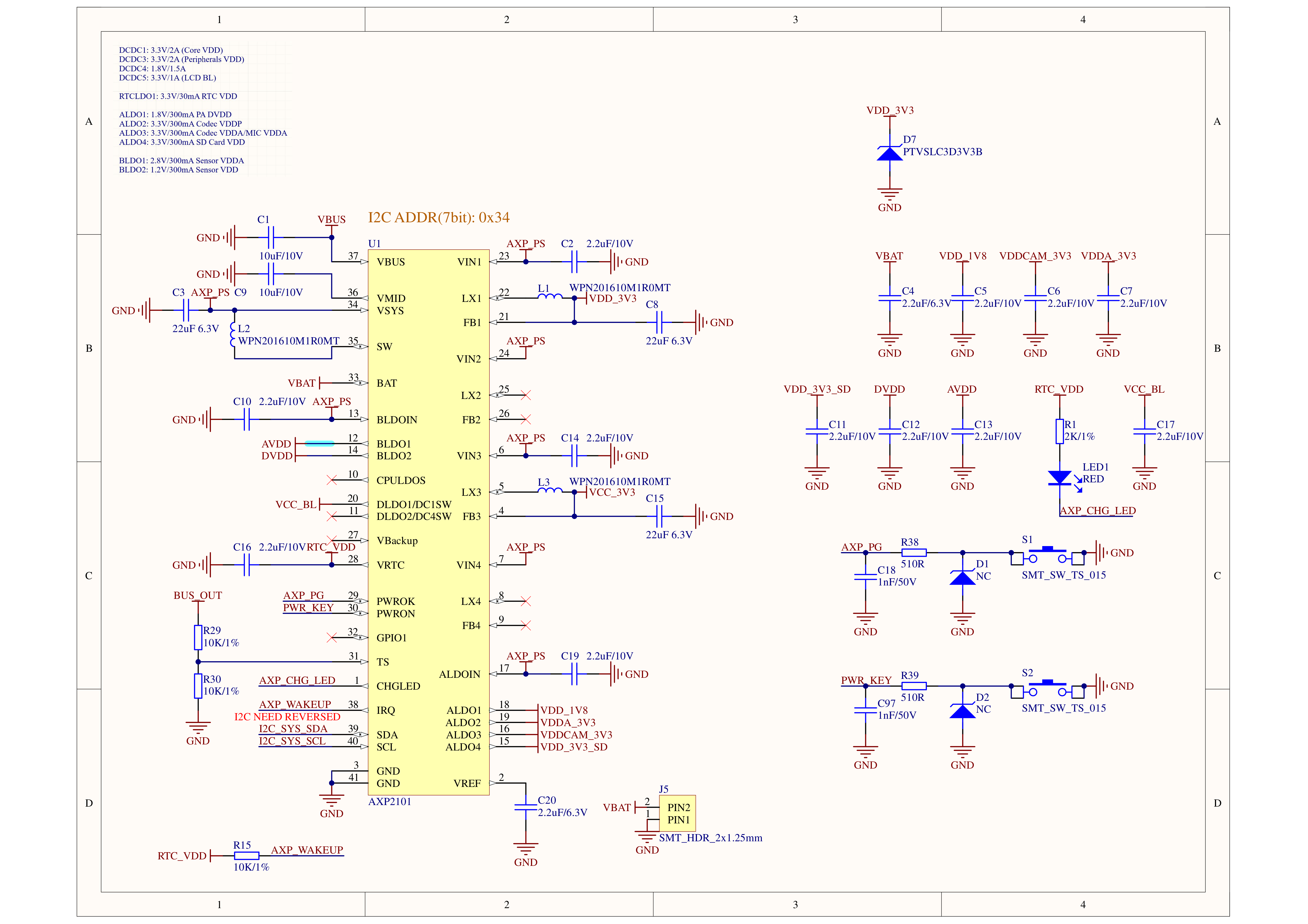Viewport: 1308px width, 924px height.
Task: Select the AXP_WAKEUP net label at IRQ
Action: click(295, 705)
